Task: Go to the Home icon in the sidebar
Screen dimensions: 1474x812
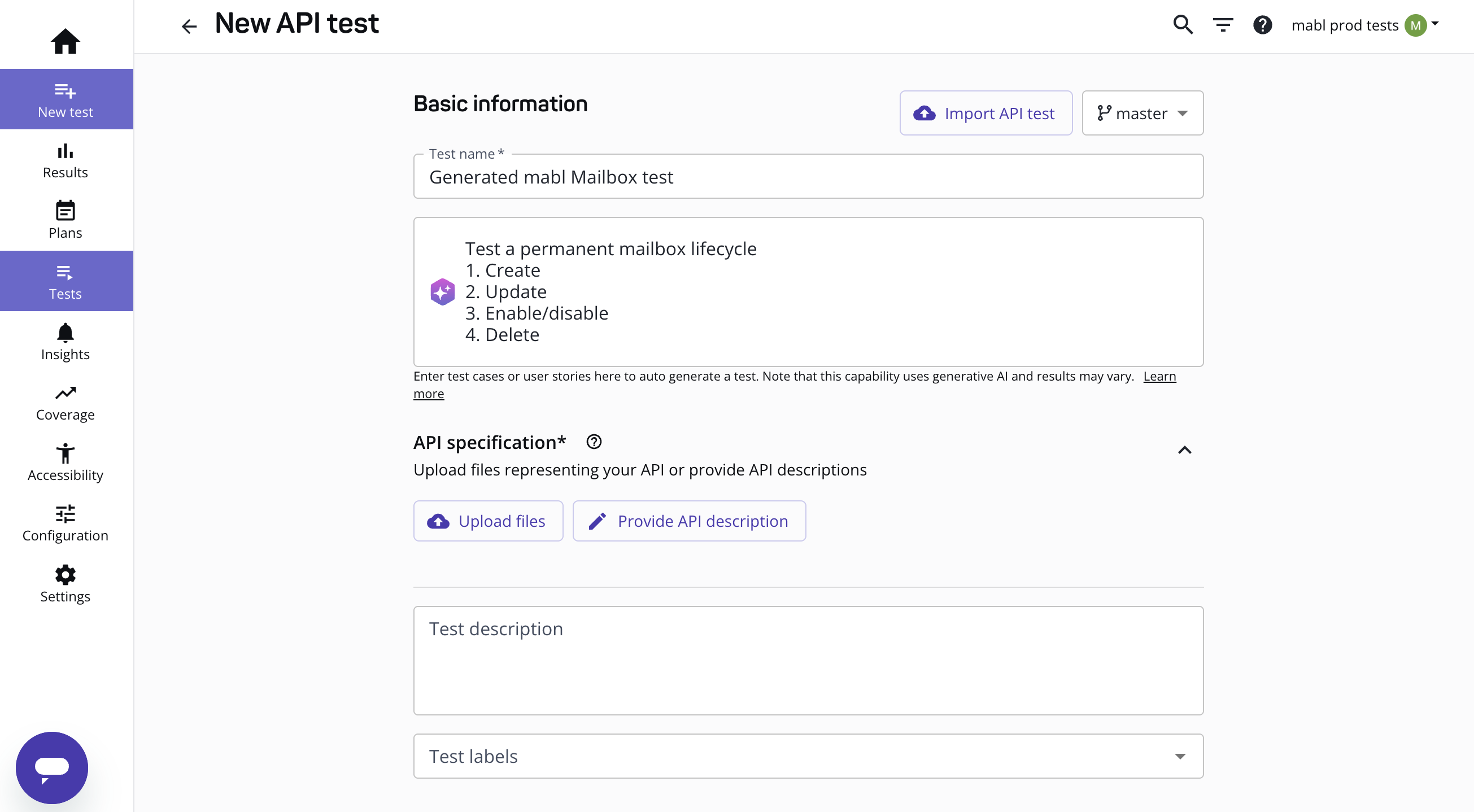Action: point(66,41)
